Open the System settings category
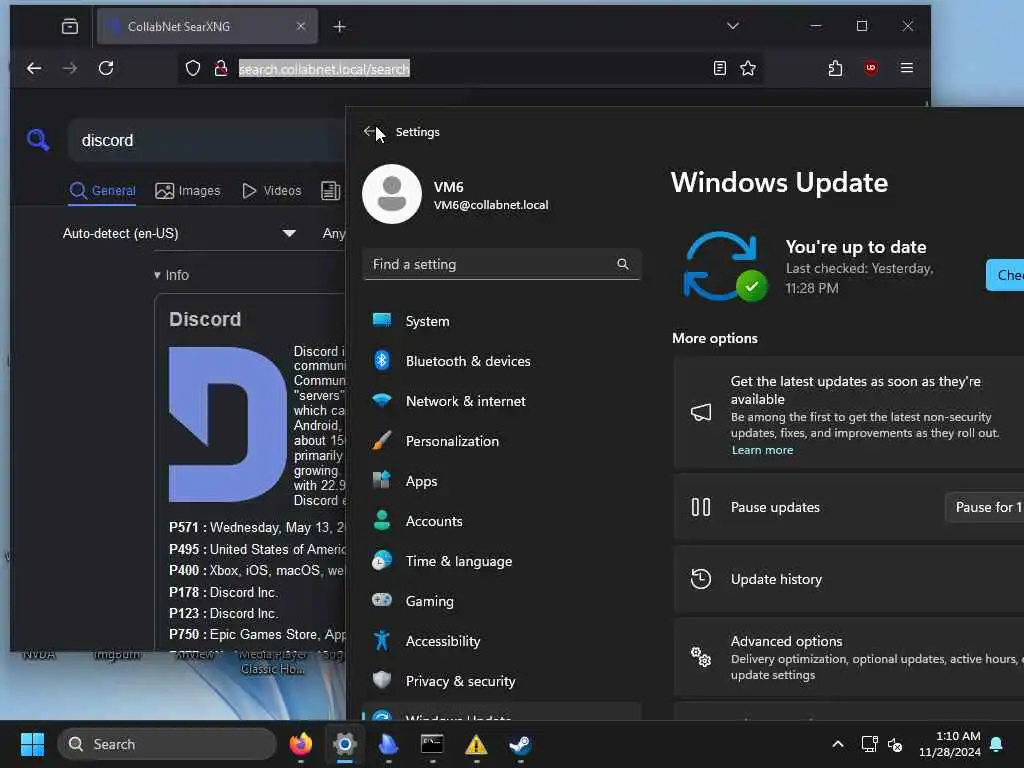Viewport: 1024px width, 768px height. tap(502, 321)
